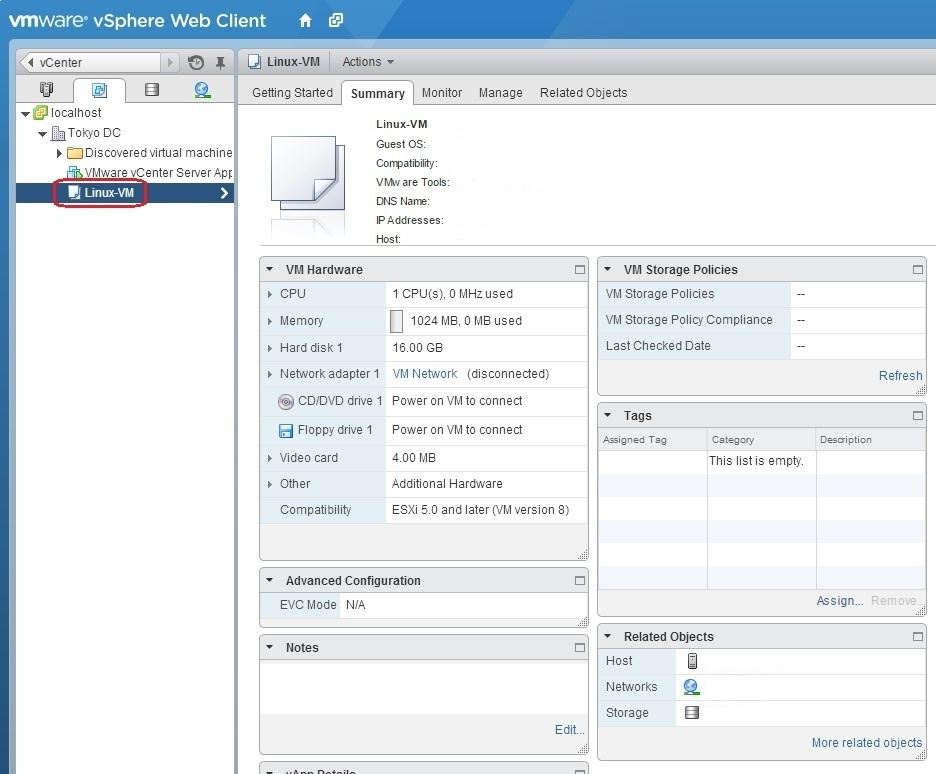Select Linux-VM in the inventory tree
This screenshot has width=936, height=774.
tap(109, 193)
